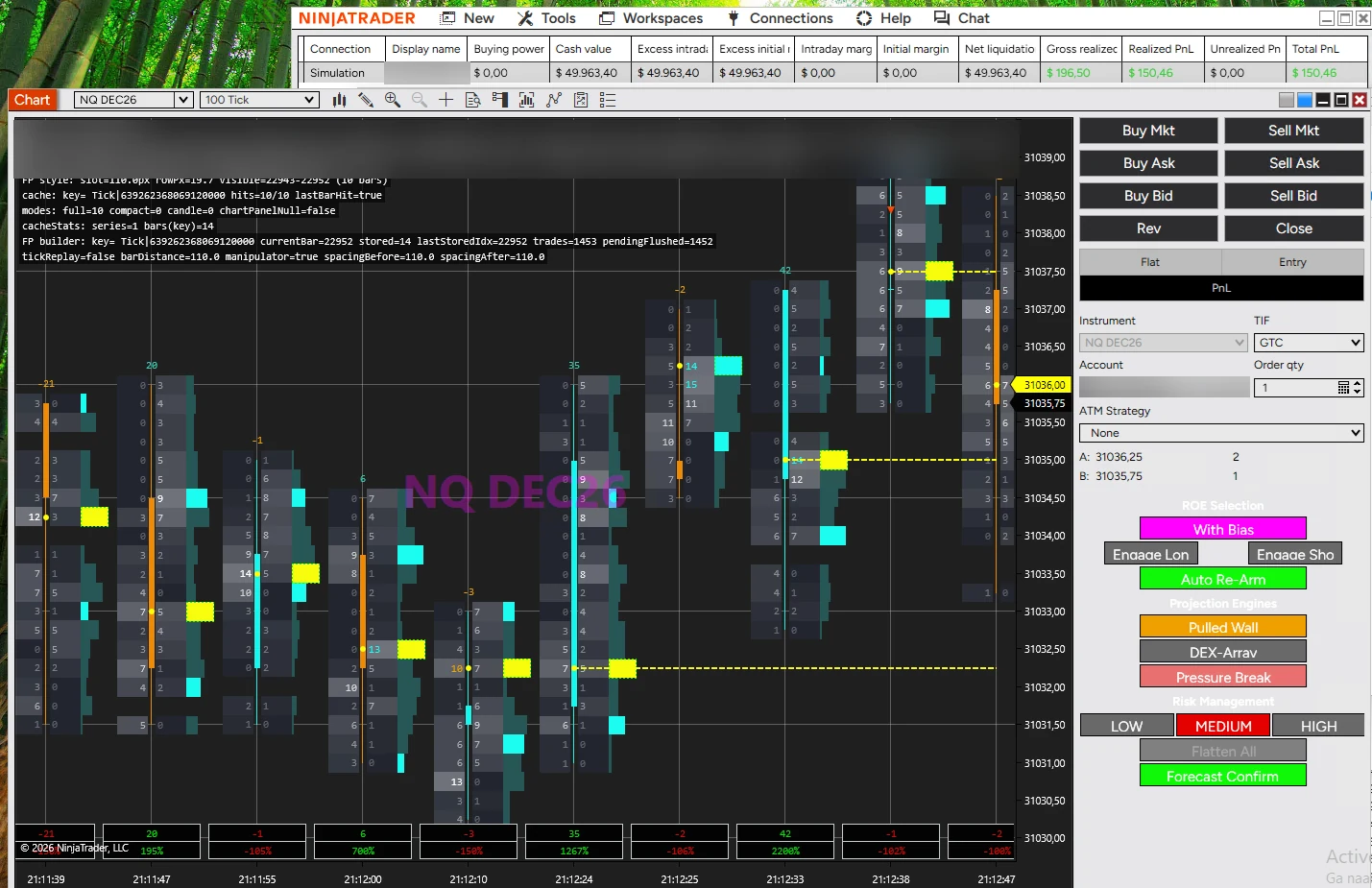Open the Tools menu
Image resolution: width=1372 pixels, height=888 pixels.
pos(547,18)
